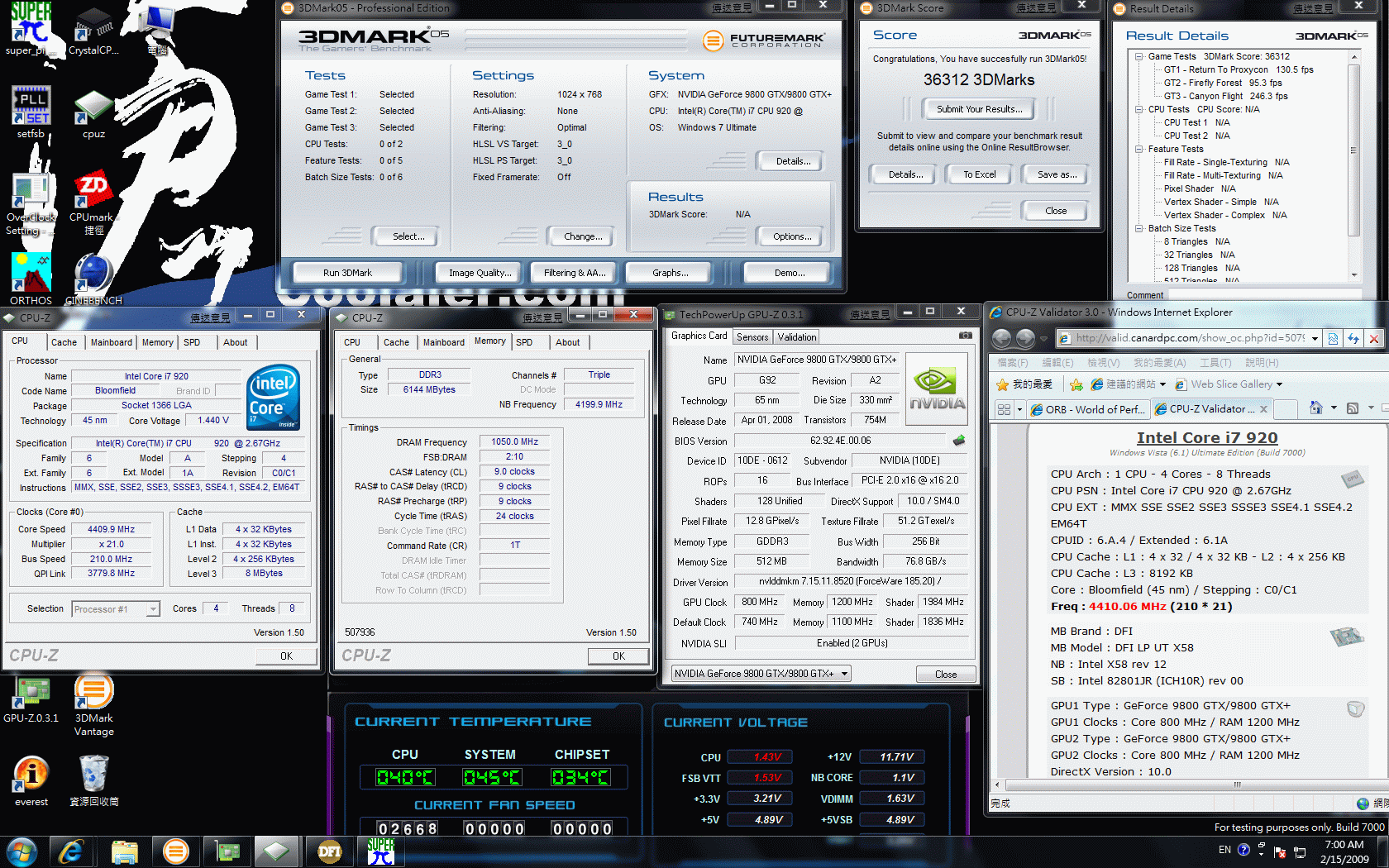Click the BIOS save icon in GPU-Z
1389x868 pixels.
coord(959,441)
